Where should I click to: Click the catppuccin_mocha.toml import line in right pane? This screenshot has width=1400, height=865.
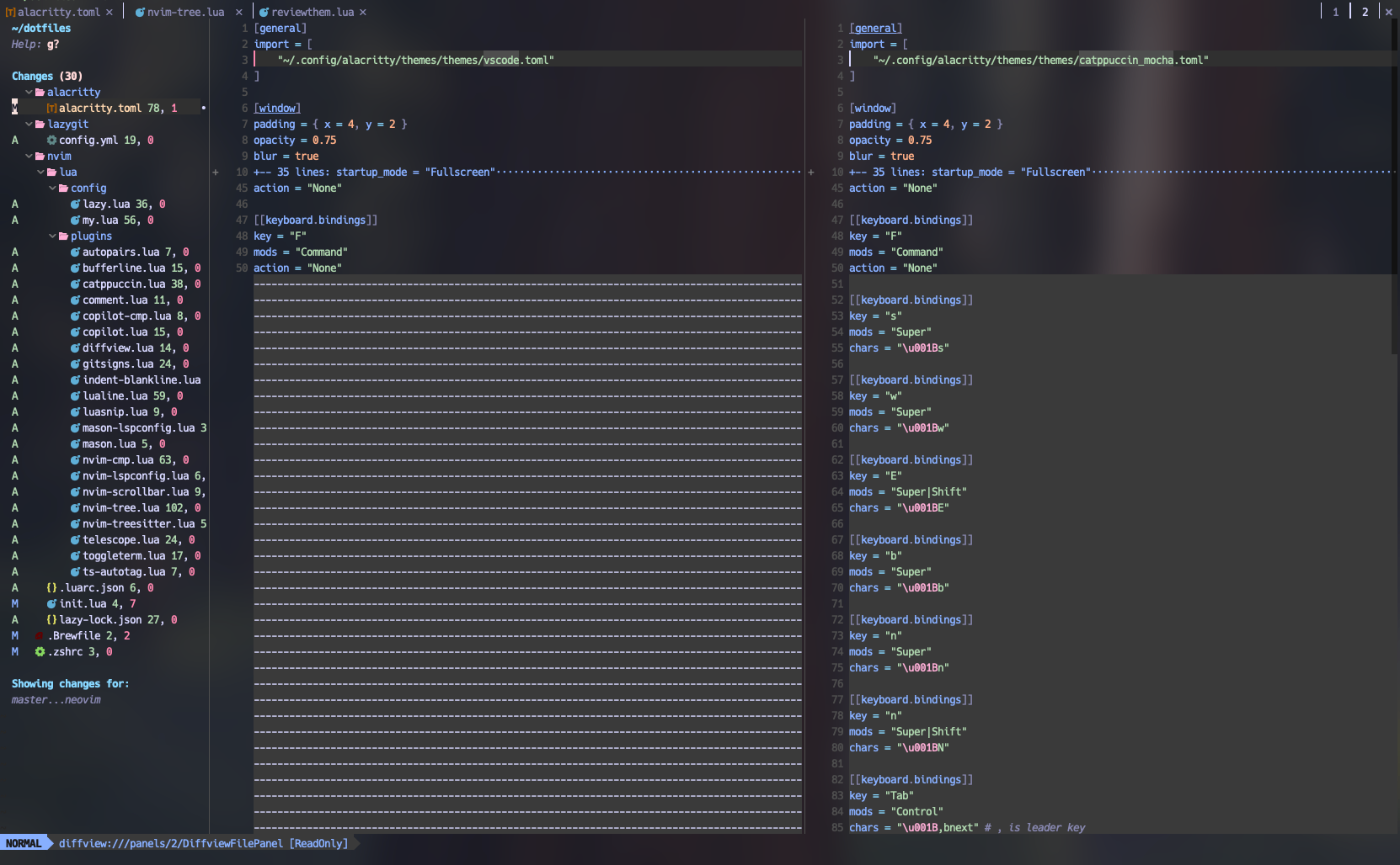[1040, 60]
